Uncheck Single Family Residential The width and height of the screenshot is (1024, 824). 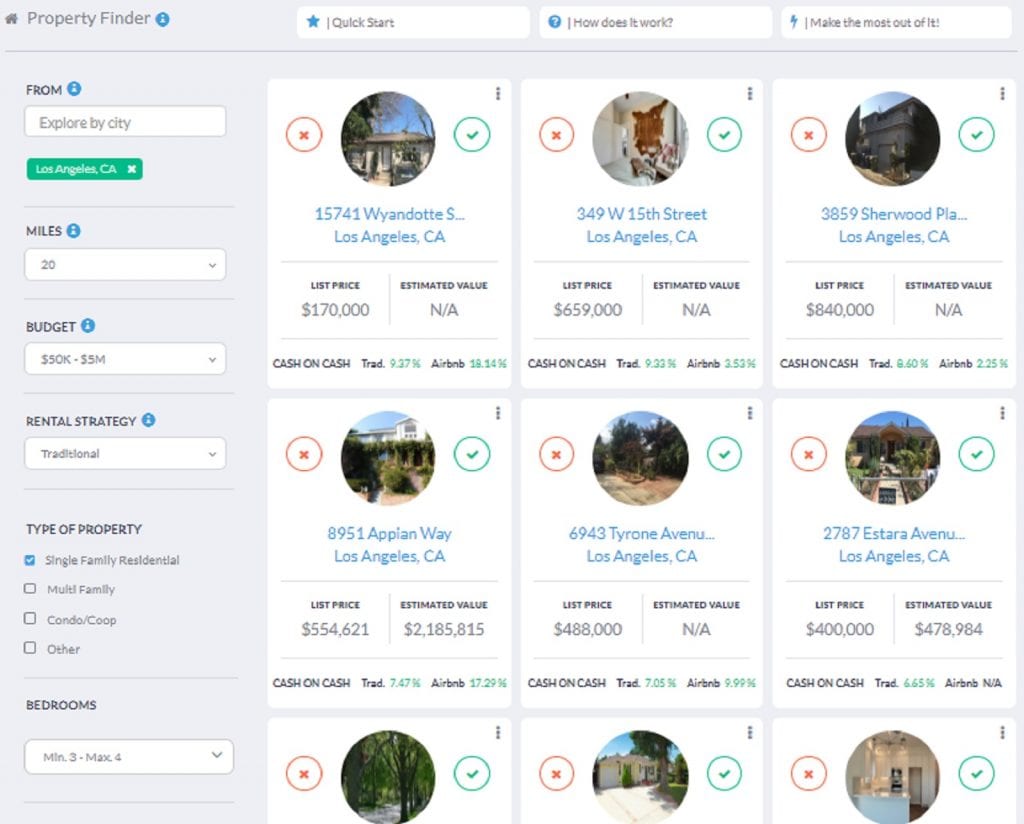point(31,560)
